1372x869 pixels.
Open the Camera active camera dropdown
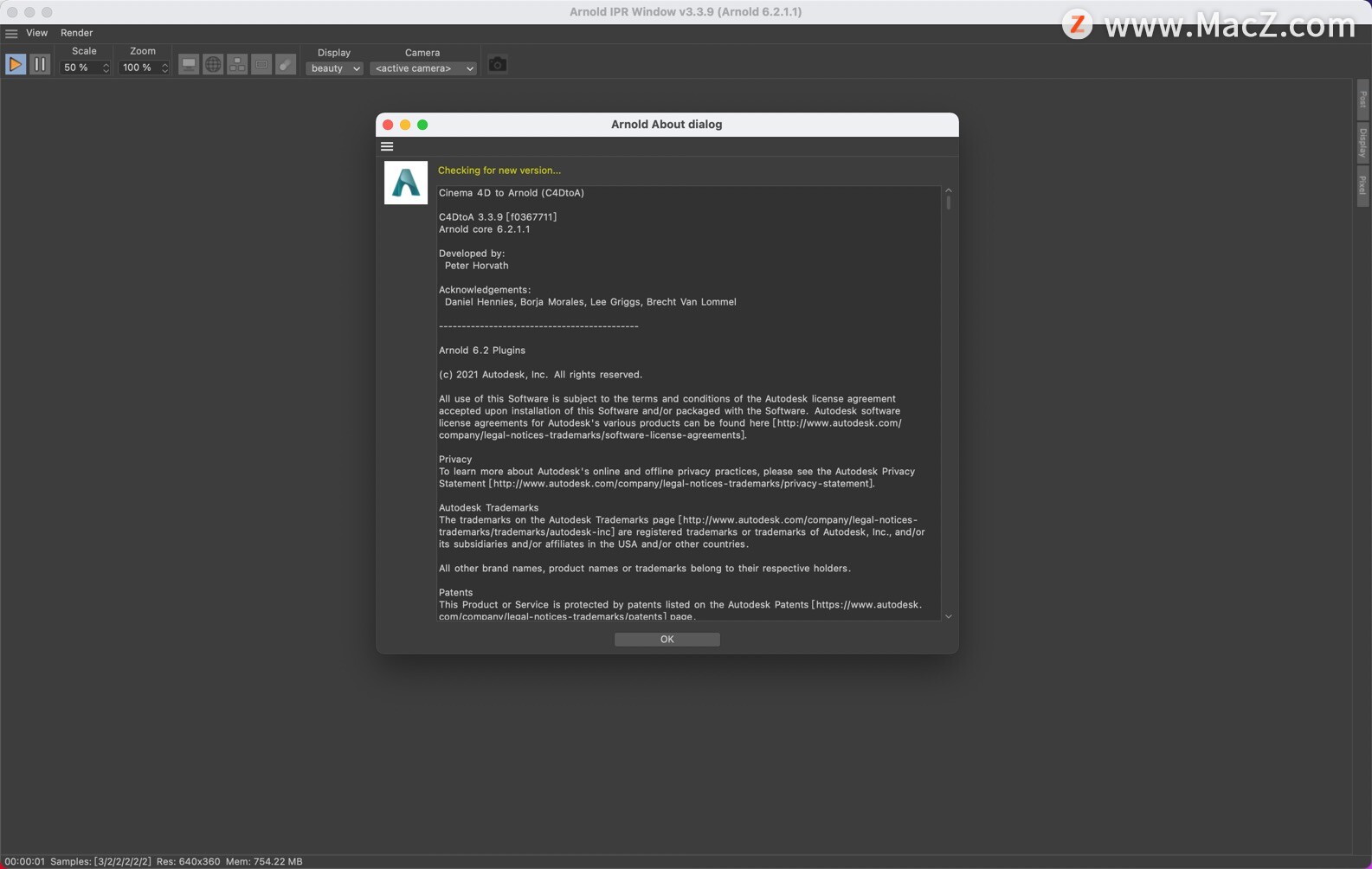(x=423, y=68)
